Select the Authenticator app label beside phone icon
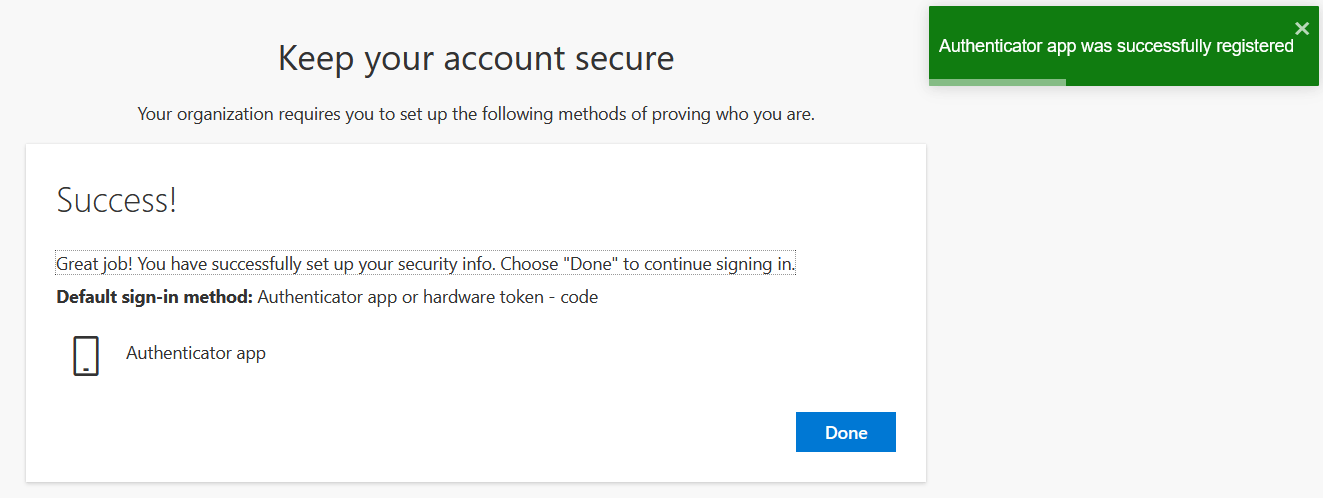 (x=196, y=352)
